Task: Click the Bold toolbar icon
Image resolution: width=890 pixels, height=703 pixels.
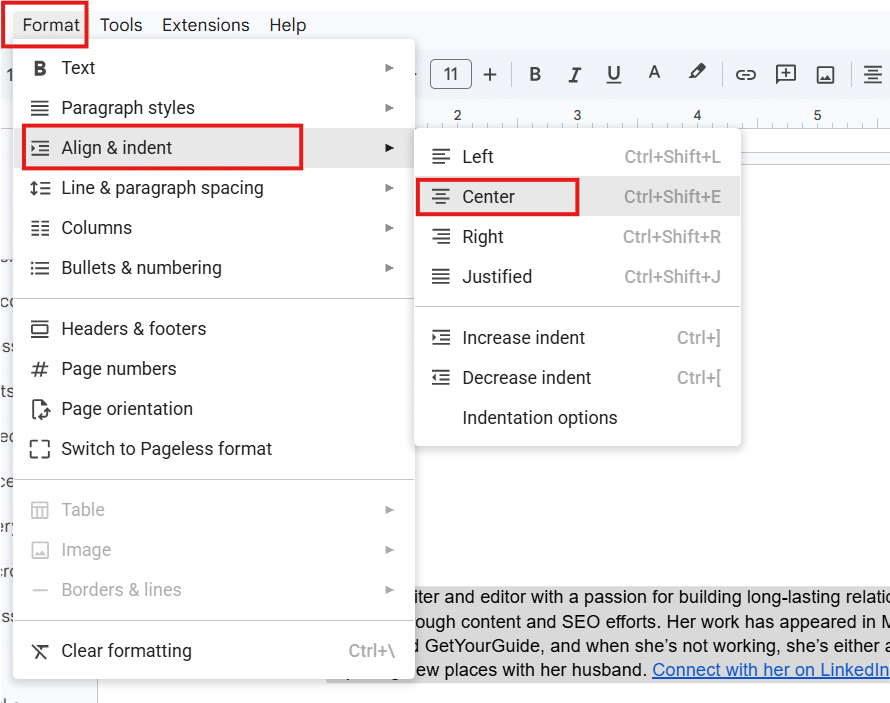Action: tap(535, 74)
